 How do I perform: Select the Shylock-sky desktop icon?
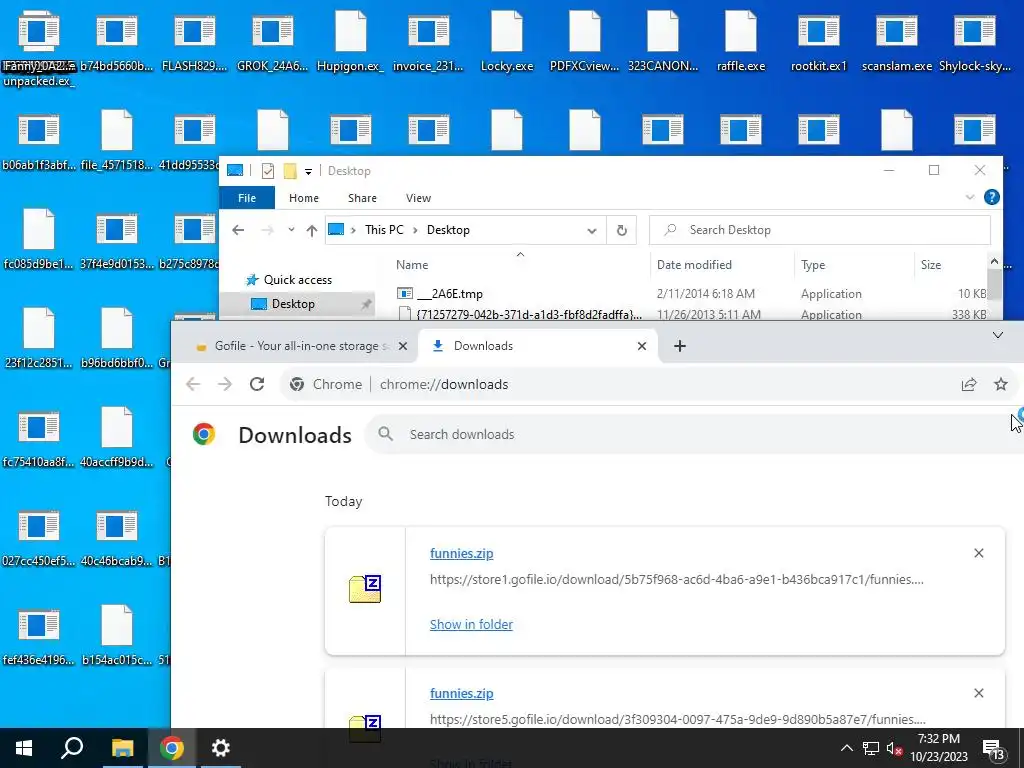point(974,41)
